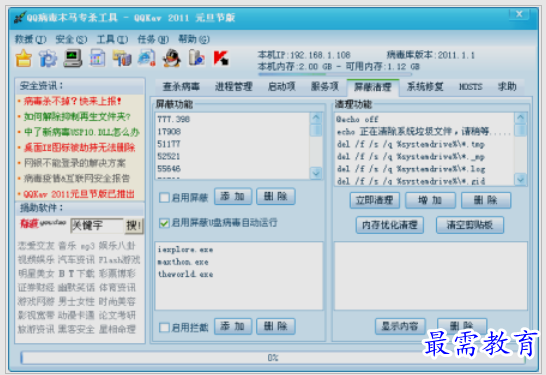Click the gray cylinder with blue disc icon
This screenshot has height=375, width=546.
(x=196, y=58)
